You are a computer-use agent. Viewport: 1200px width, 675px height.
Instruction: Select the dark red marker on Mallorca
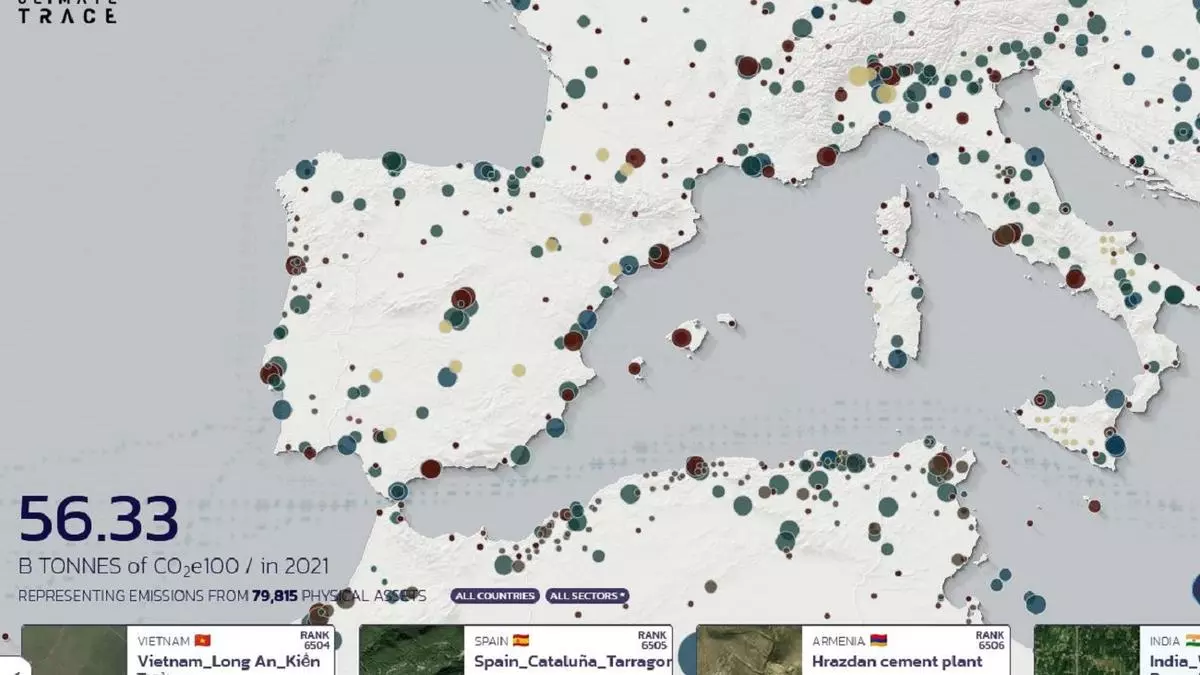681,338
